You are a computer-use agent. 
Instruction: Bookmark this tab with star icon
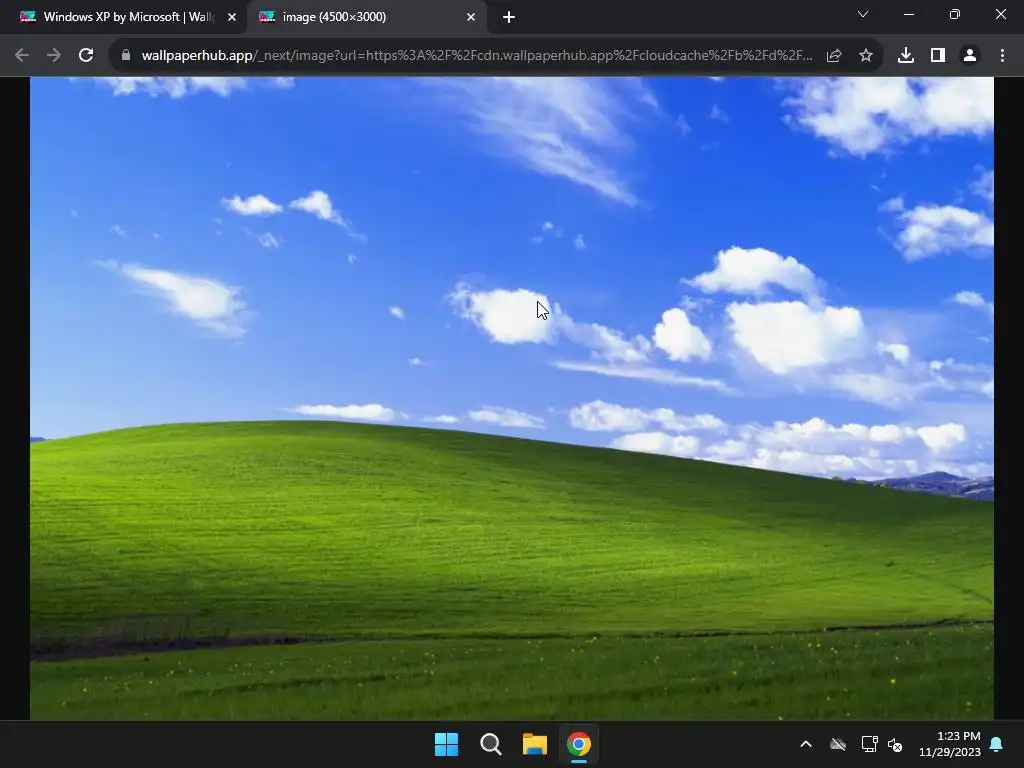pos(866,56)
